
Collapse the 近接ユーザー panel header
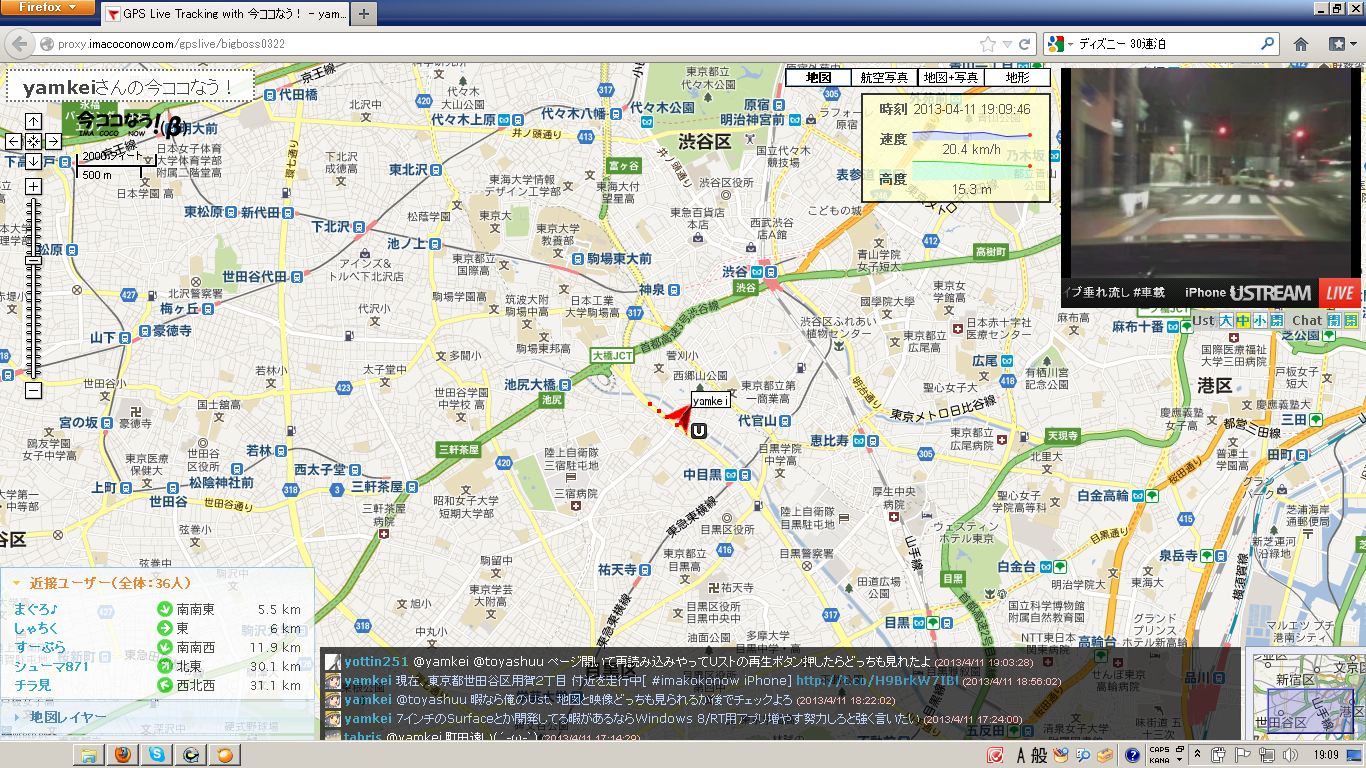coord(157,583)
